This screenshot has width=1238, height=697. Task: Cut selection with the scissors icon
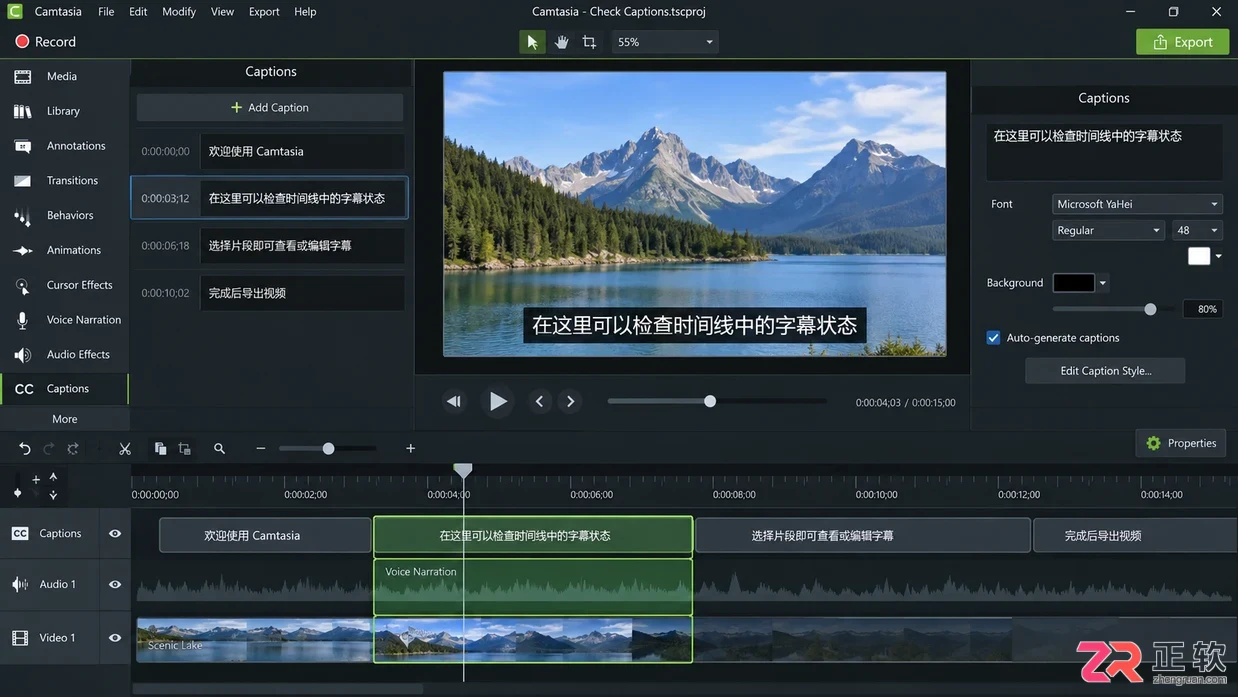tap(125, 449)
